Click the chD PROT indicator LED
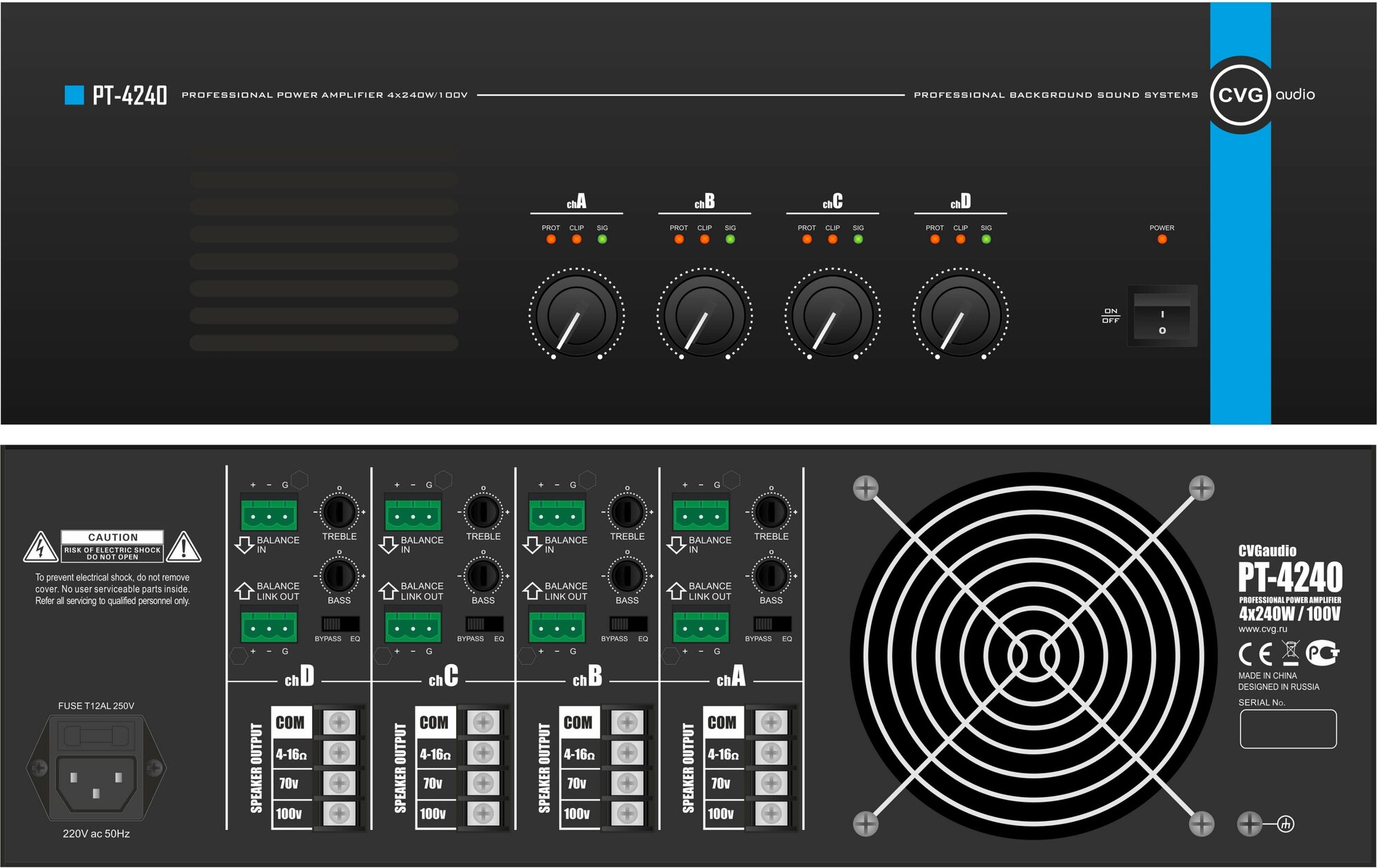The image size is (1378, 868). point(934,240)
